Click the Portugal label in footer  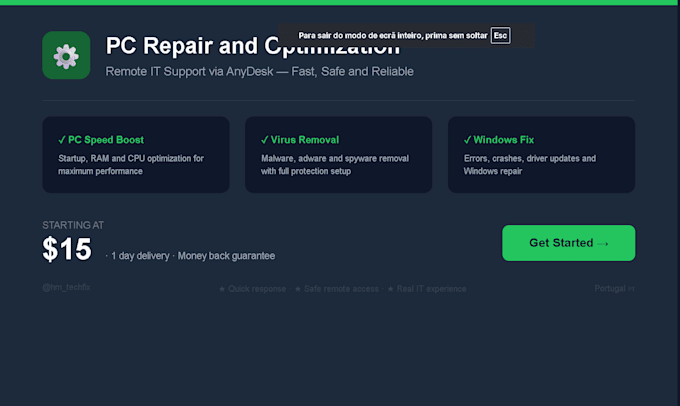610,288
